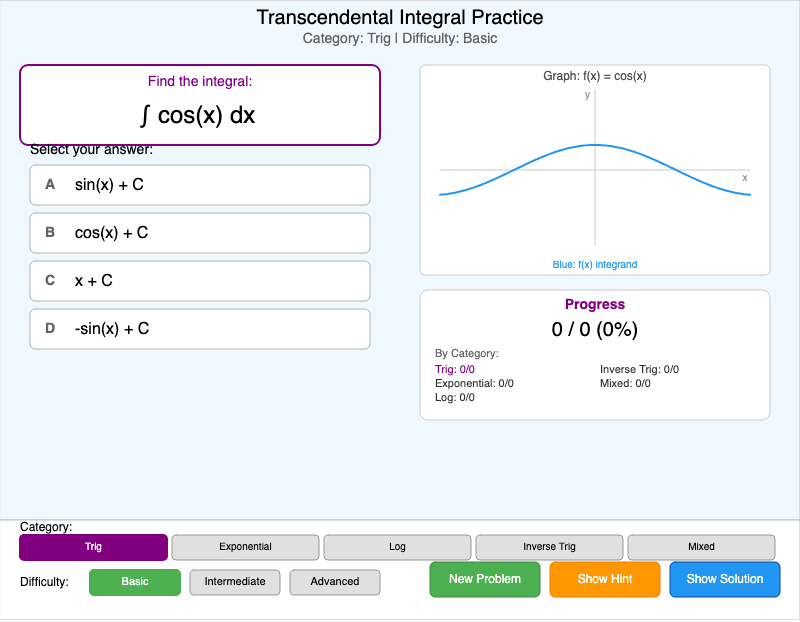Image resolution: width=800 pixels, height=622 pixels.
Task: Select the Mixed category
Action: 701,547
